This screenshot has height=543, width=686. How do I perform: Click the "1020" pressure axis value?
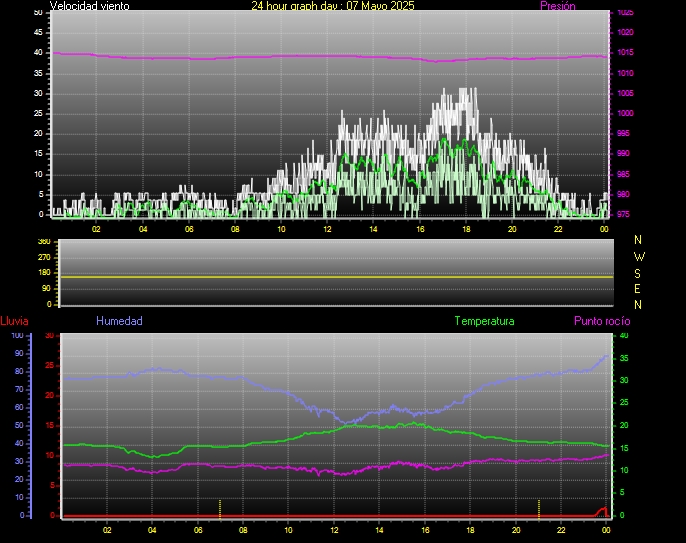[625, 32]
